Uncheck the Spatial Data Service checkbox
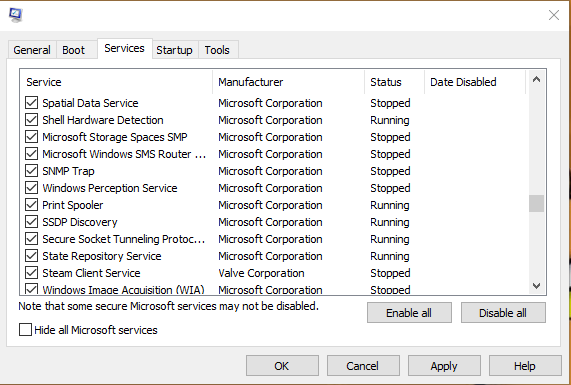 [x=32, y=103]
